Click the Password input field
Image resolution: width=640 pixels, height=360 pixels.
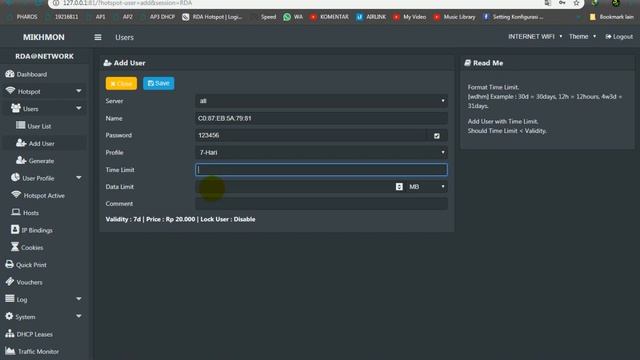pyautogui.click(x=311, y=135)
